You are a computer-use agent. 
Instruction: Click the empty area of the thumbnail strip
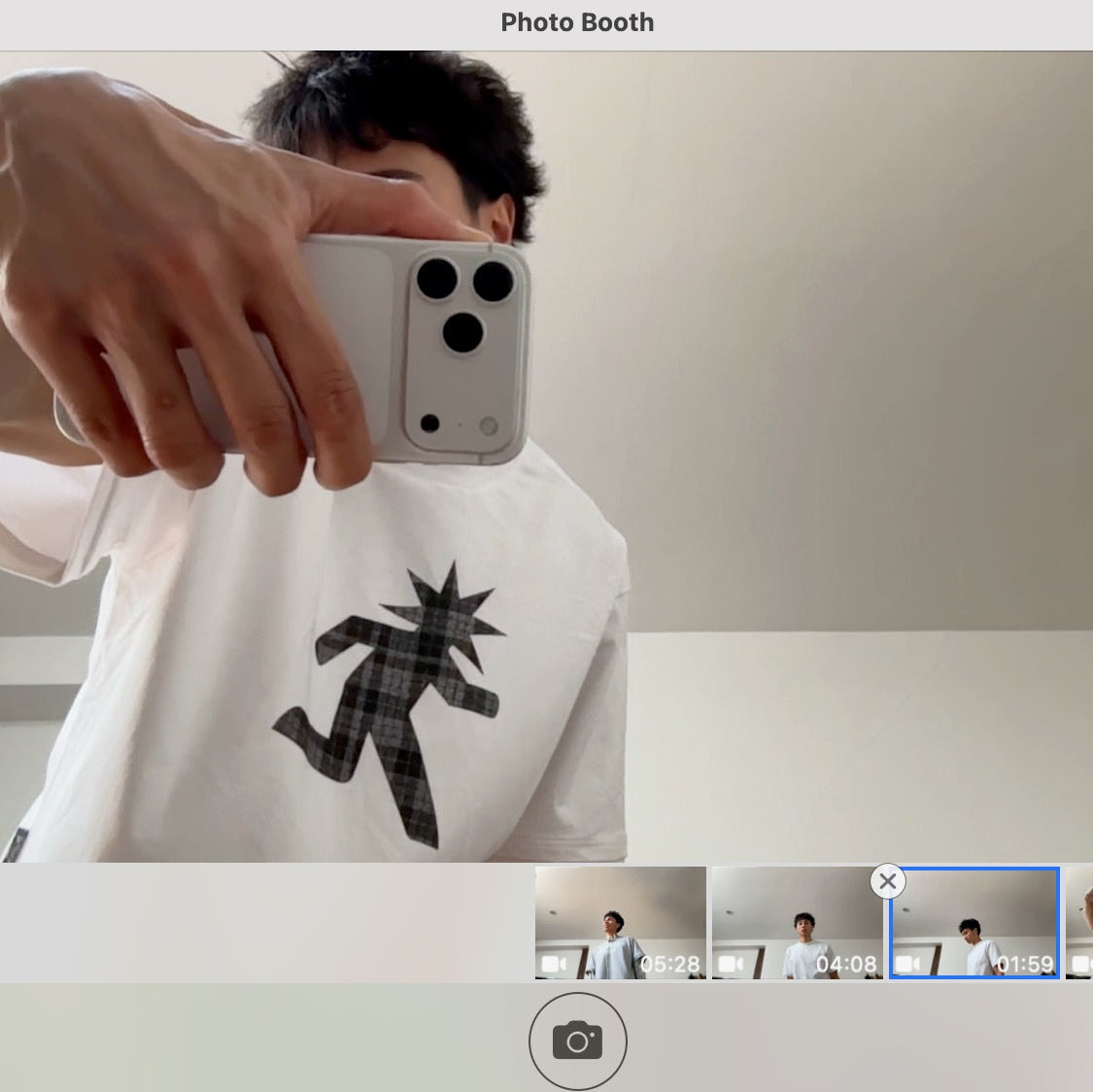point(265,923)
